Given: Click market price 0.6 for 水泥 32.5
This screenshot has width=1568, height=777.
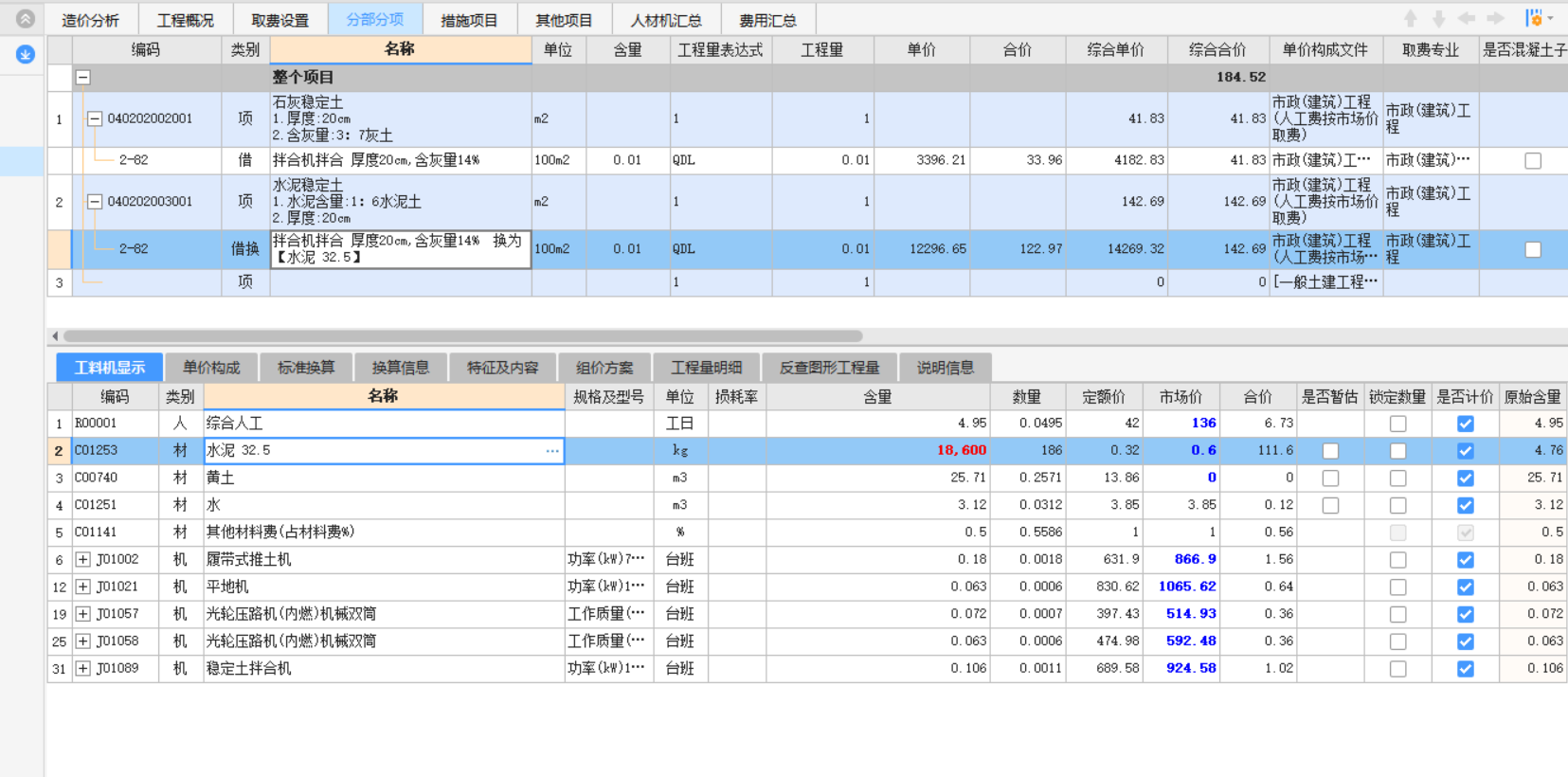Looking at the screenshot, I should point(1203,451).
